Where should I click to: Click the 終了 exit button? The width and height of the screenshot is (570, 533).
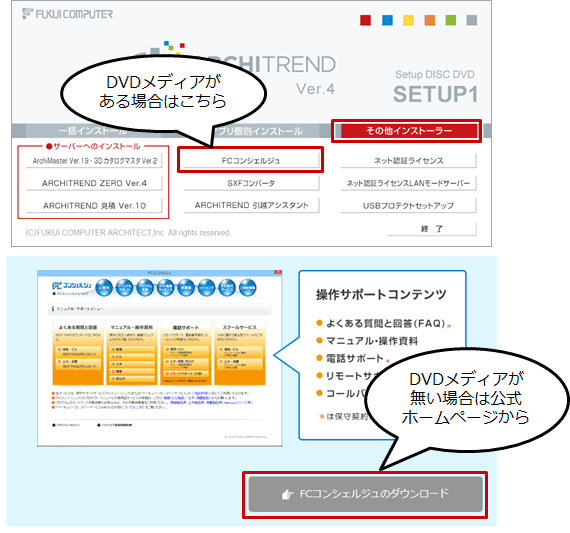tap(431, 229)
